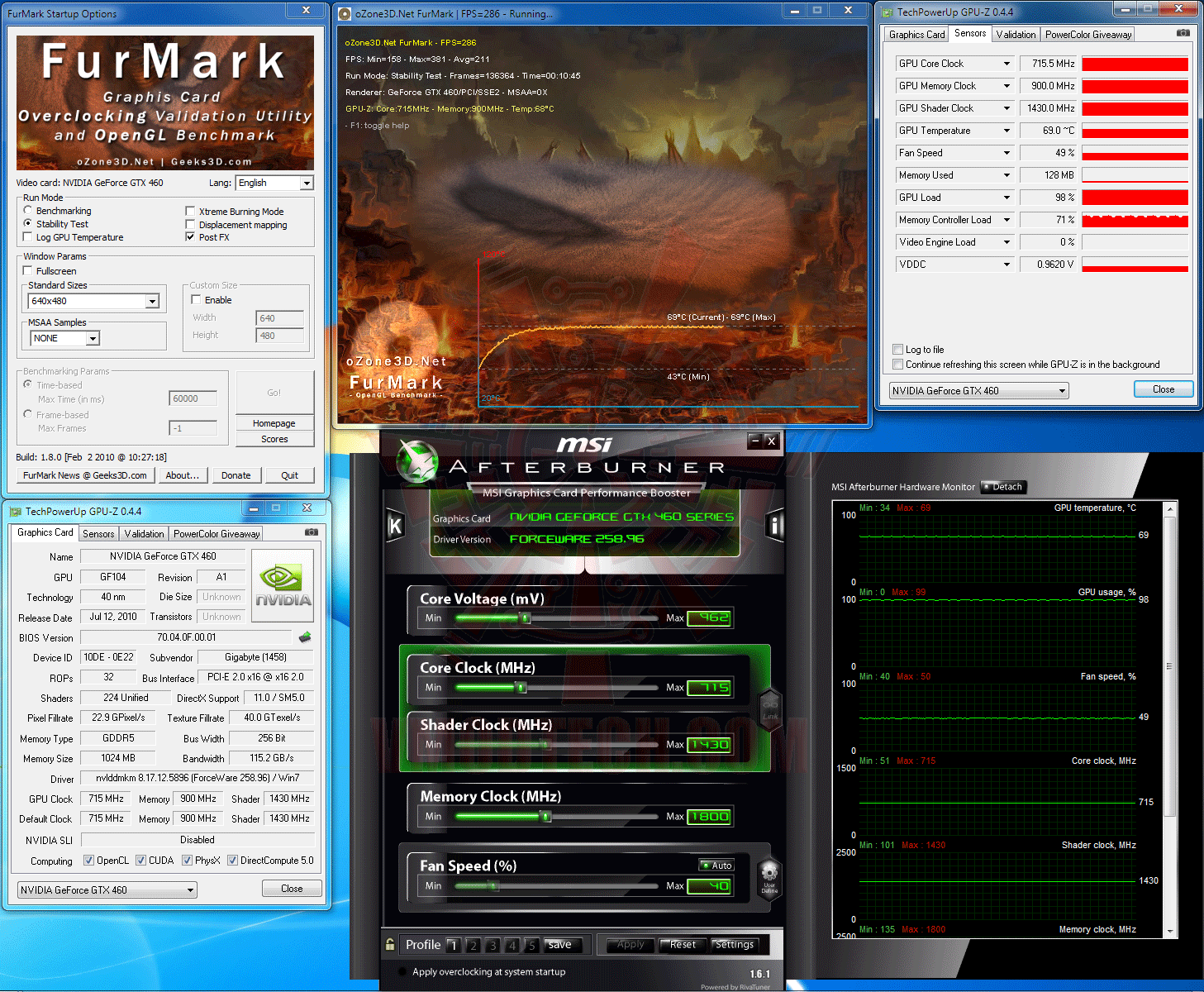Open the graphics card selector in GPU-Z Graphics Card window
This screenshot has height=992, width=1204.
pos(107,890)
